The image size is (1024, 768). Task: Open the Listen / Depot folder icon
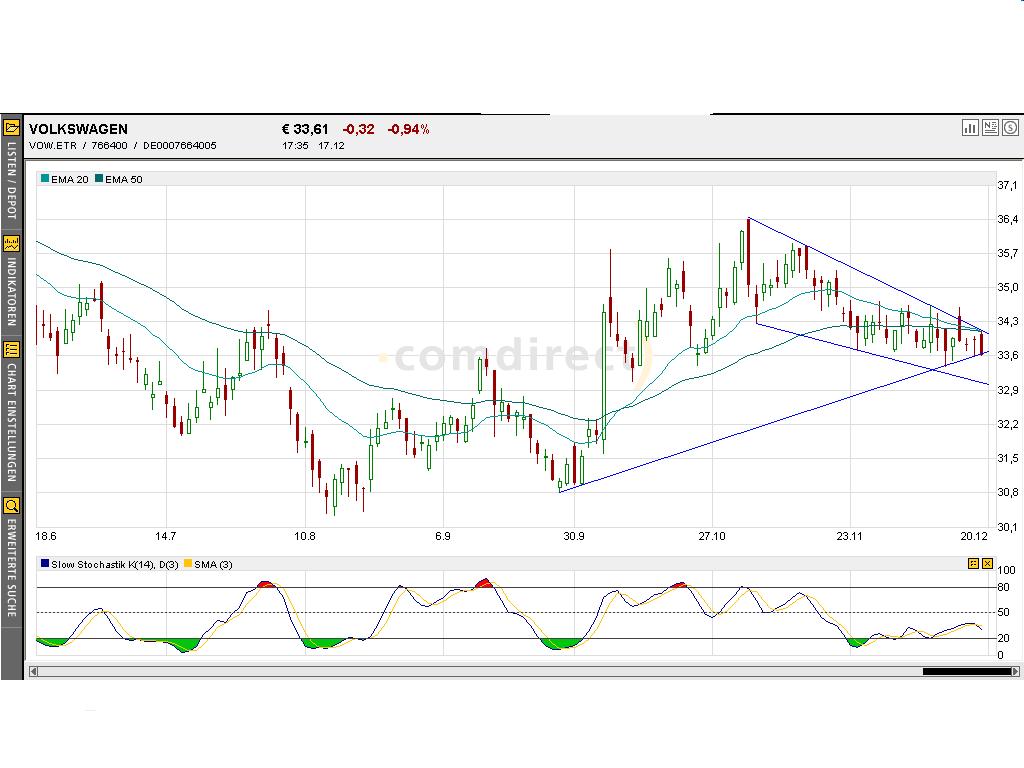coord(12,127)
